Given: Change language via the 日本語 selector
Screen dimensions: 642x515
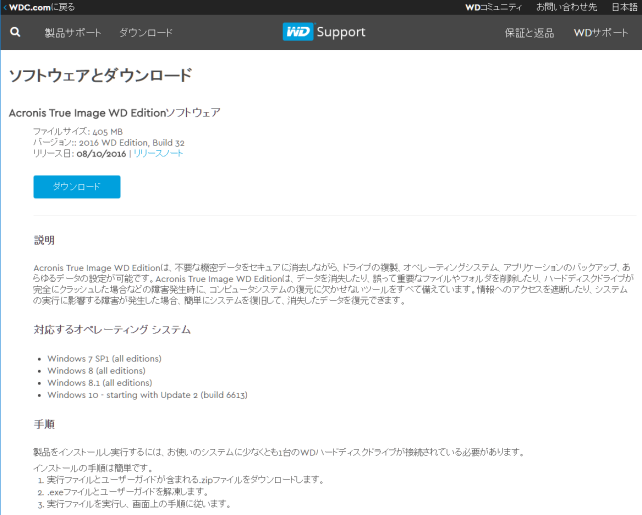Looking at the screenshot, I should [624, 7].
